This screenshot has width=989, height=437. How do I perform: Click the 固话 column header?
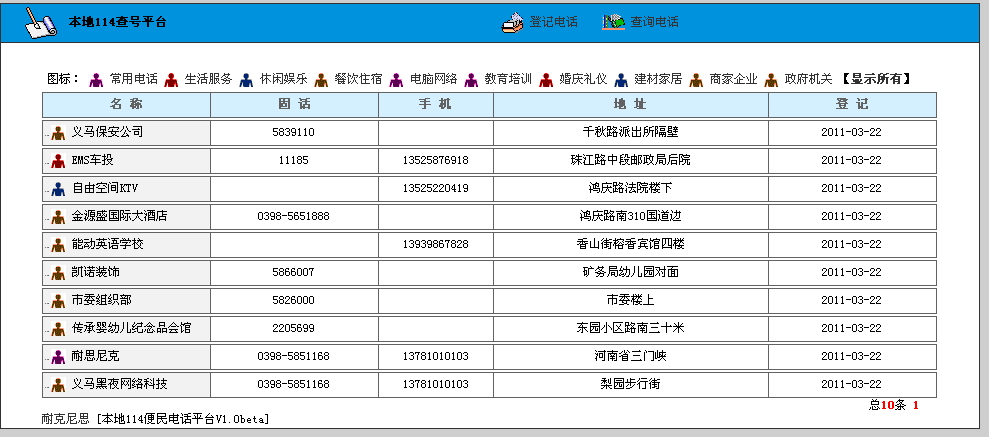coord(294,105)
